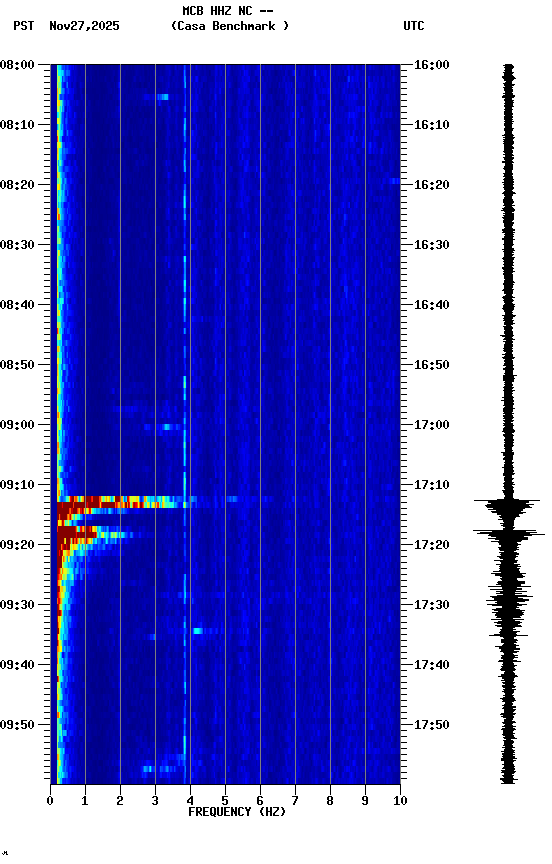Image resolution: width=552 pixels, height=864 pixels.
Task: Select the 09:00 PST time label
Action: point(17,425)
